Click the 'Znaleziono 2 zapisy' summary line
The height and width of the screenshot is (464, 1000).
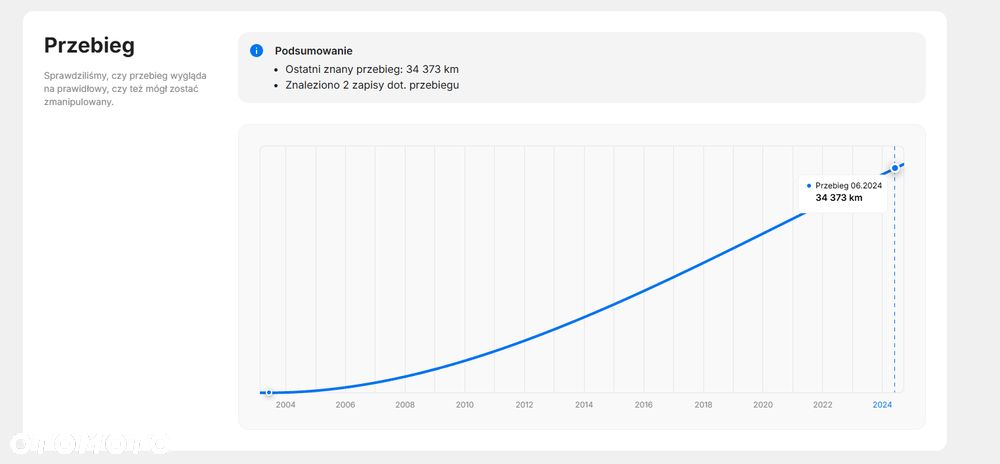pyautogui.click(x=372, y=85)
